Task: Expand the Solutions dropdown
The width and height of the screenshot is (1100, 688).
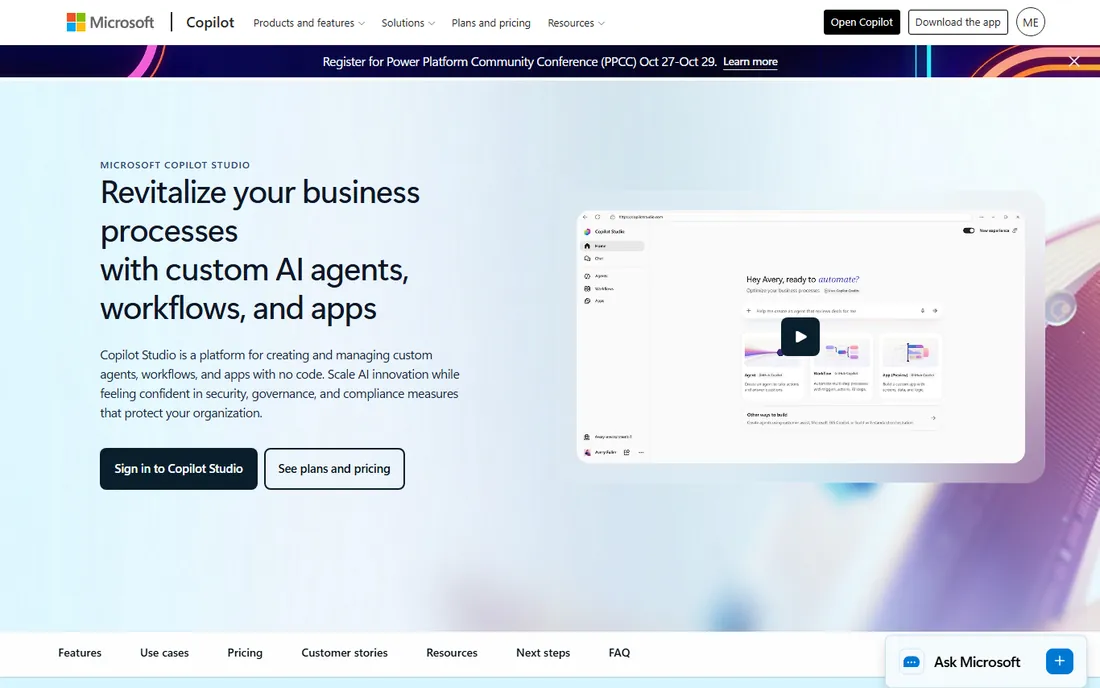Action: point(408,23)
